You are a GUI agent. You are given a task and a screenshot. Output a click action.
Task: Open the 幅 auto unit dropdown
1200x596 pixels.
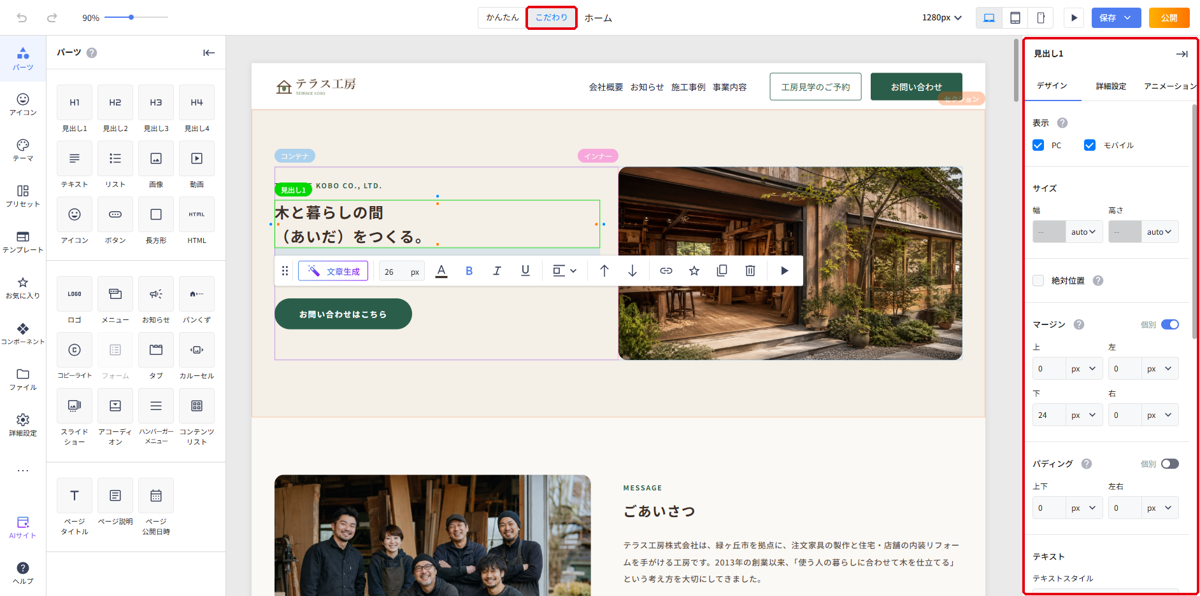pos(1084,232)
